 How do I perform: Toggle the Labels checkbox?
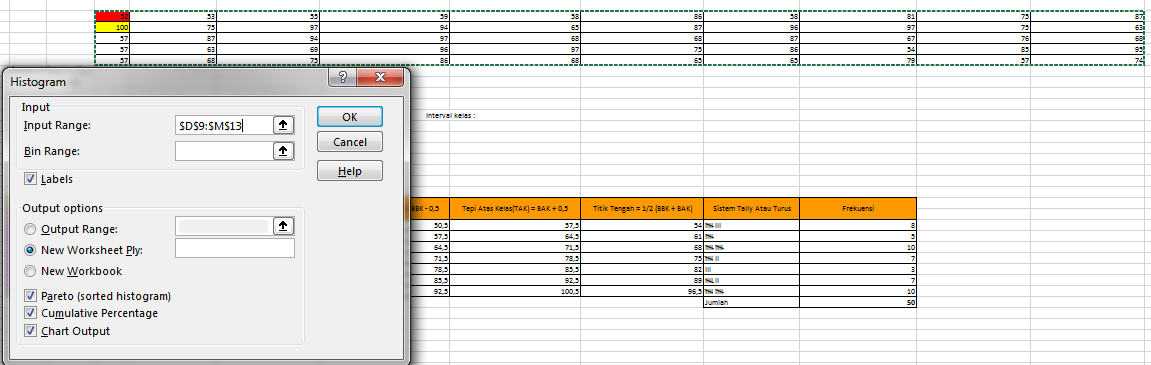[31, 178]
